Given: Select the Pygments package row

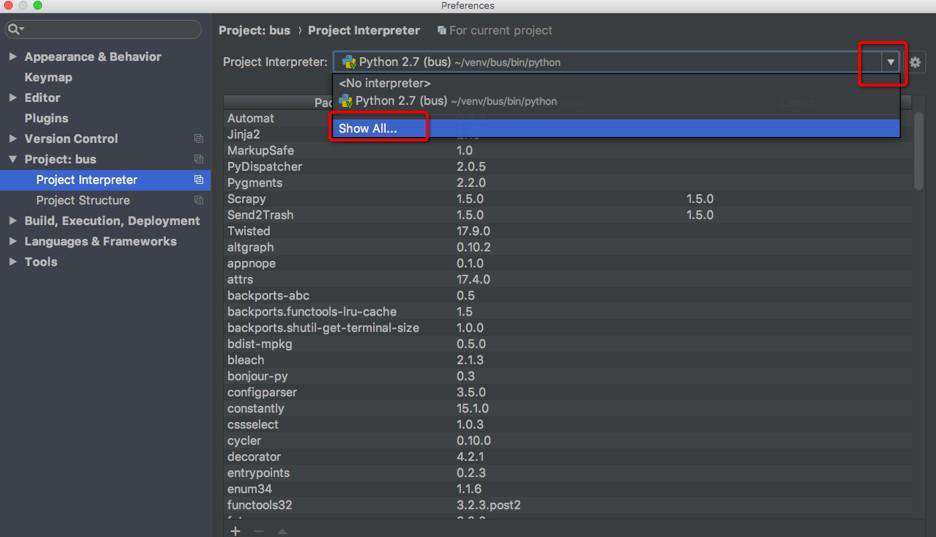Looking at the screenshot, I should pyautogui.click(x=568, y=183).
